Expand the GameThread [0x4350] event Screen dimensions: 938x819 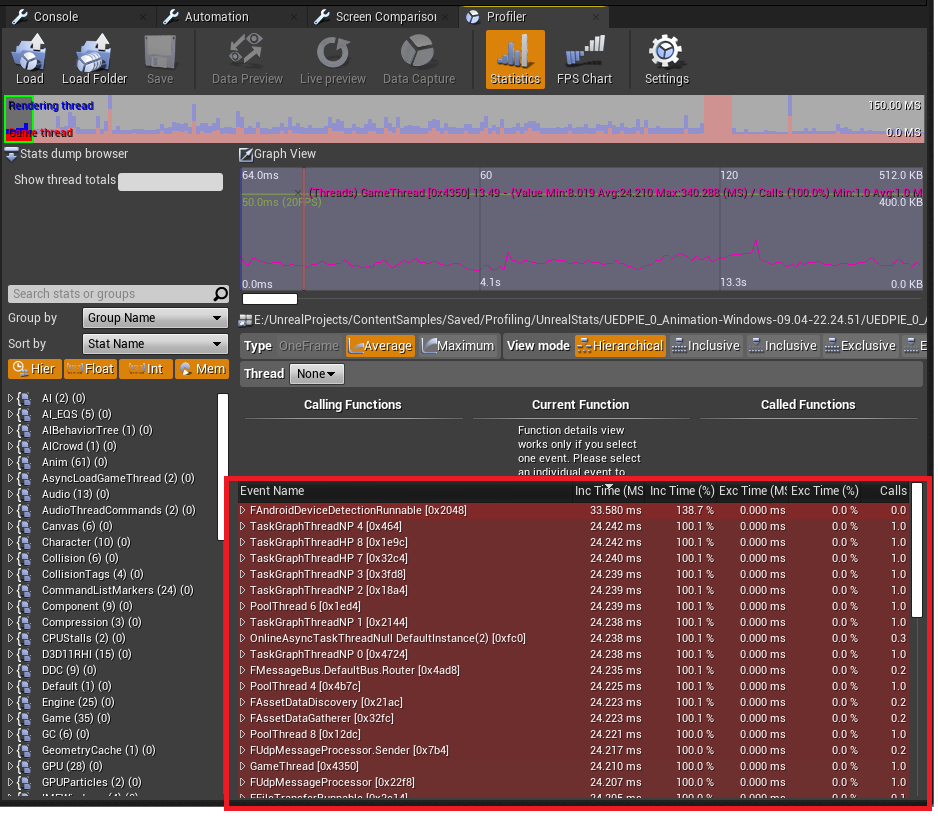click(243, 766)
